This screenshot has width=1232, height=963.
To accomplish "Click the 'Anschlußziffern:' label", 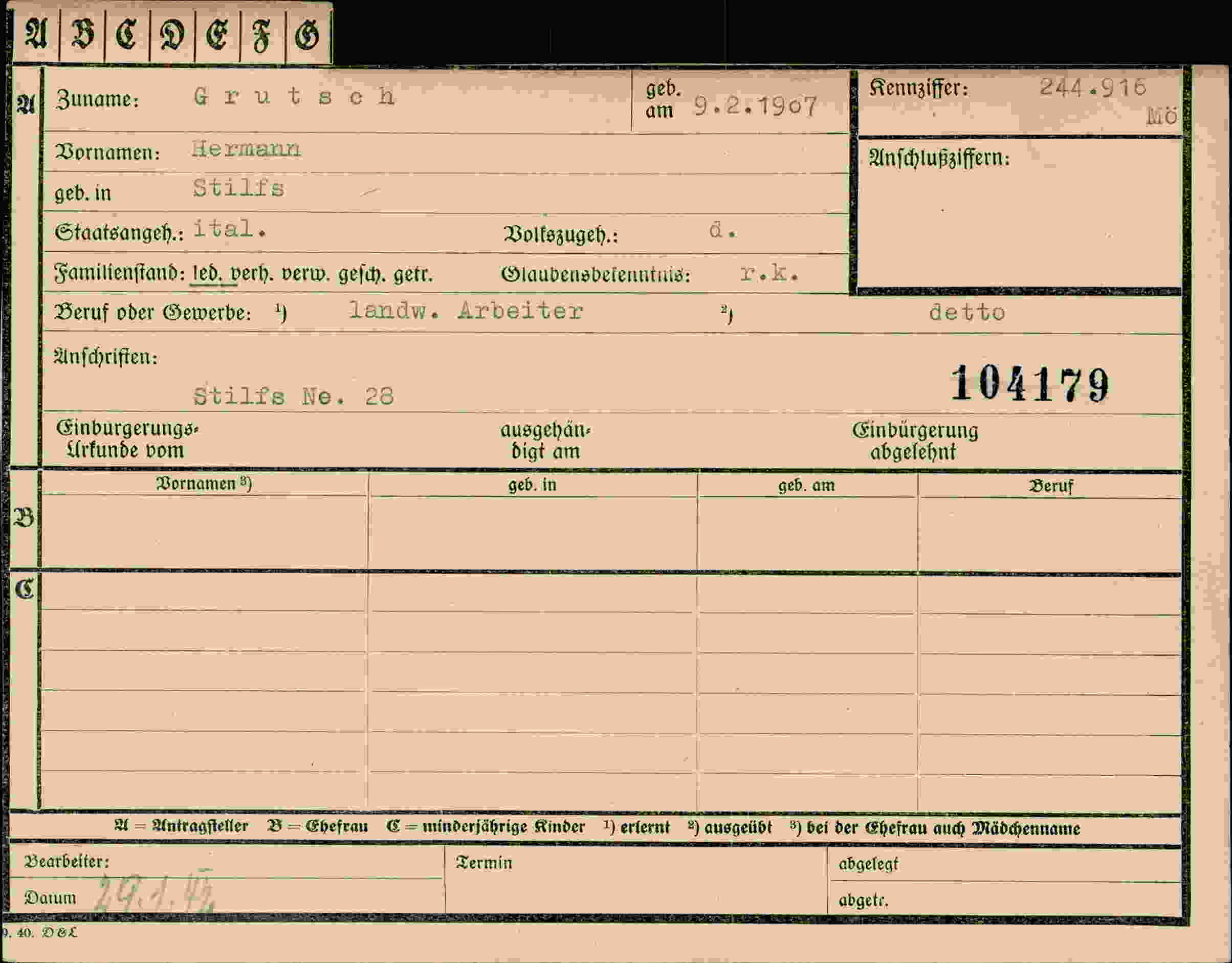I will [939, 158].
